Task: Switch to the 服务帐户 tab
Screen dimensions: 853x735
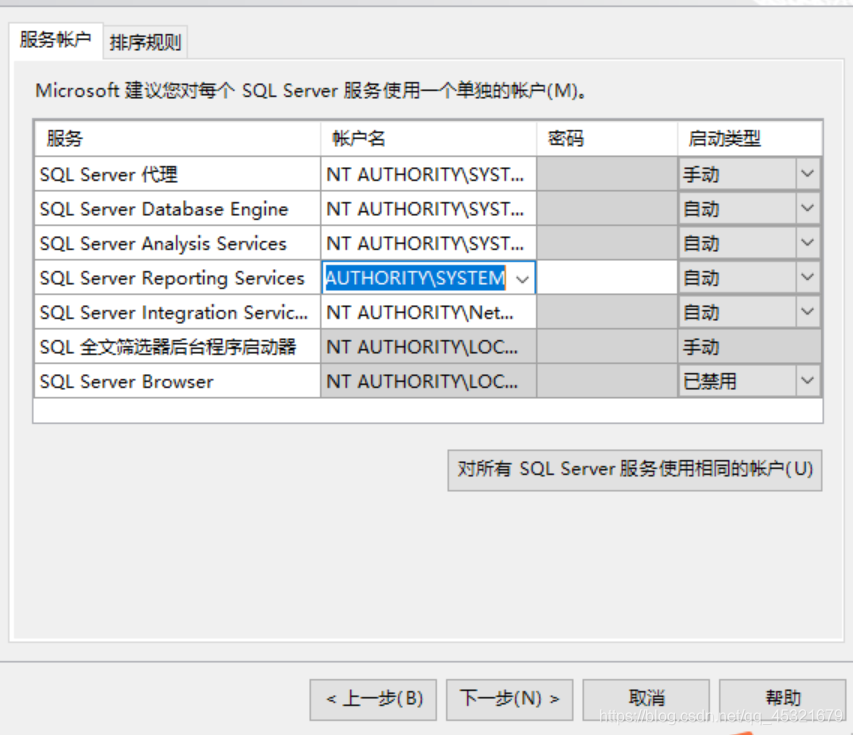Action: point(55,40)
